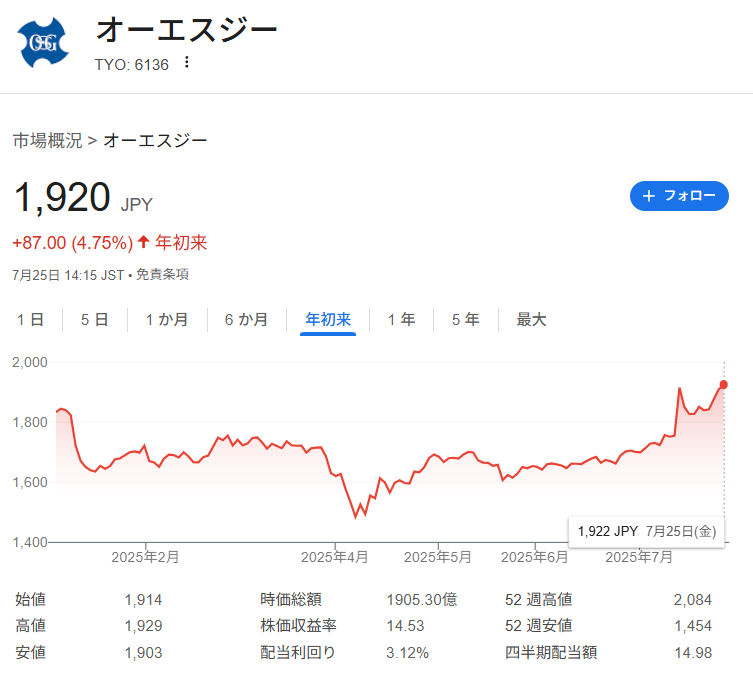Select the 1 か月 range tab

tap(167, 320)
